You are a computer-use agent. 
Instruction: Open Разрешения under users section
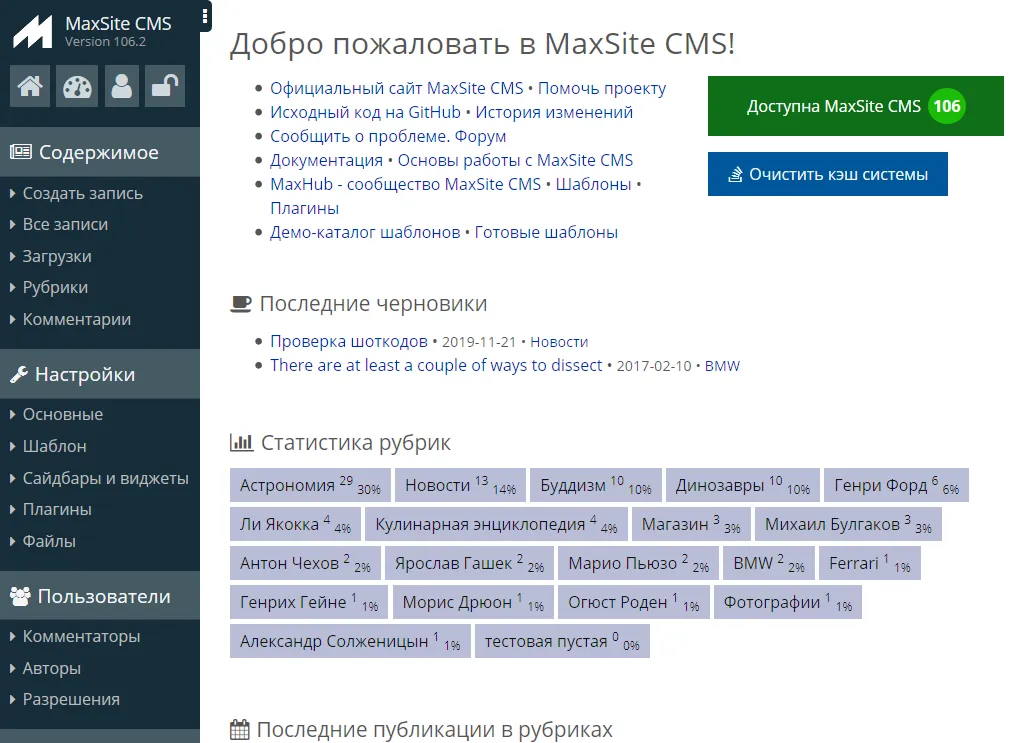[71, 699]
